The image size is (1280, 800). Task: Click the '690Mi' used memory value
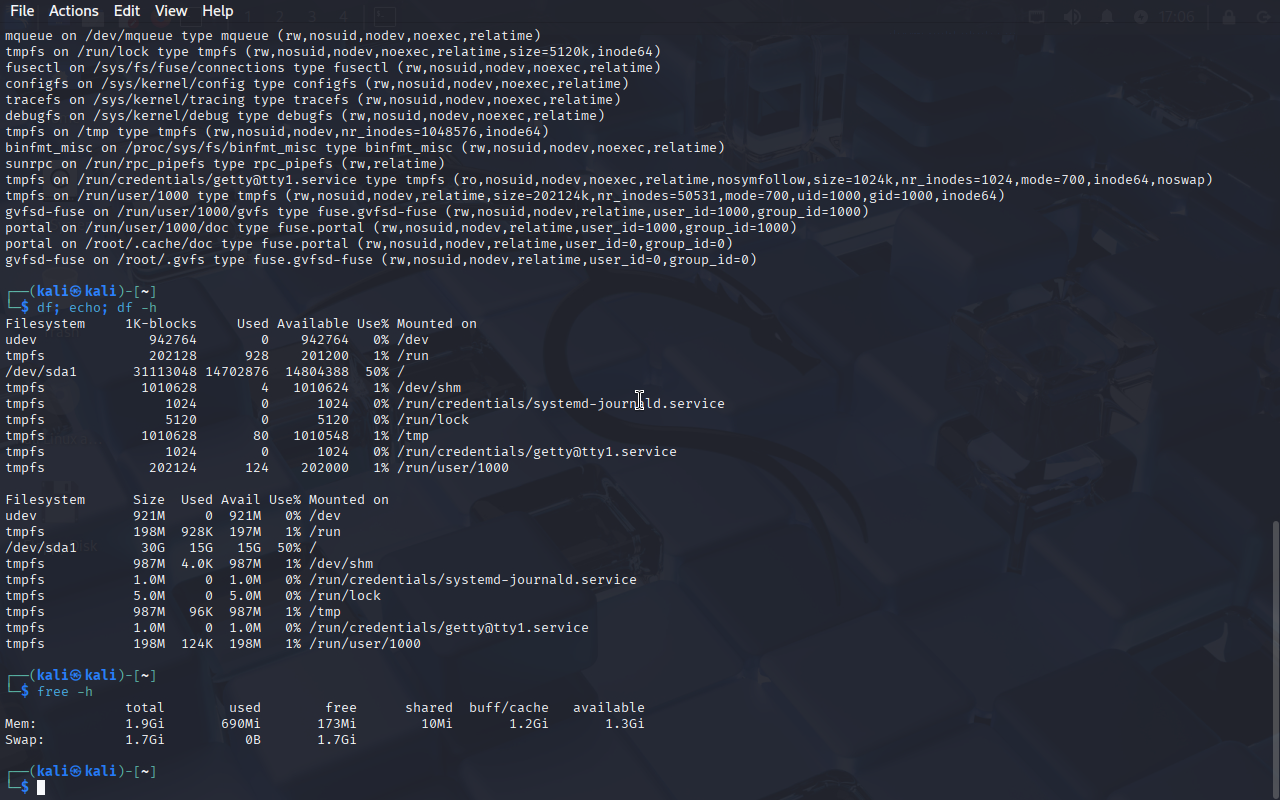241,723
